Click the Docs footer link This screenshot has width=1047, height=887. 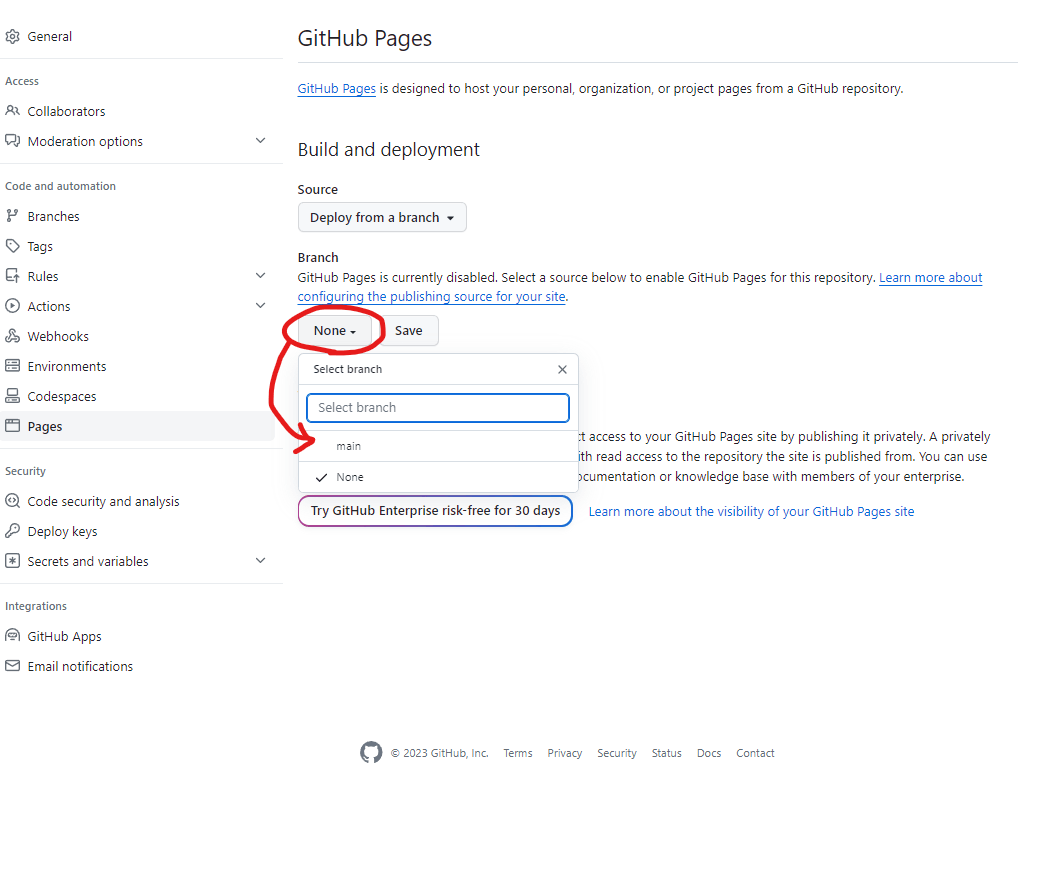pyautogui.click(x=708, y=753)
